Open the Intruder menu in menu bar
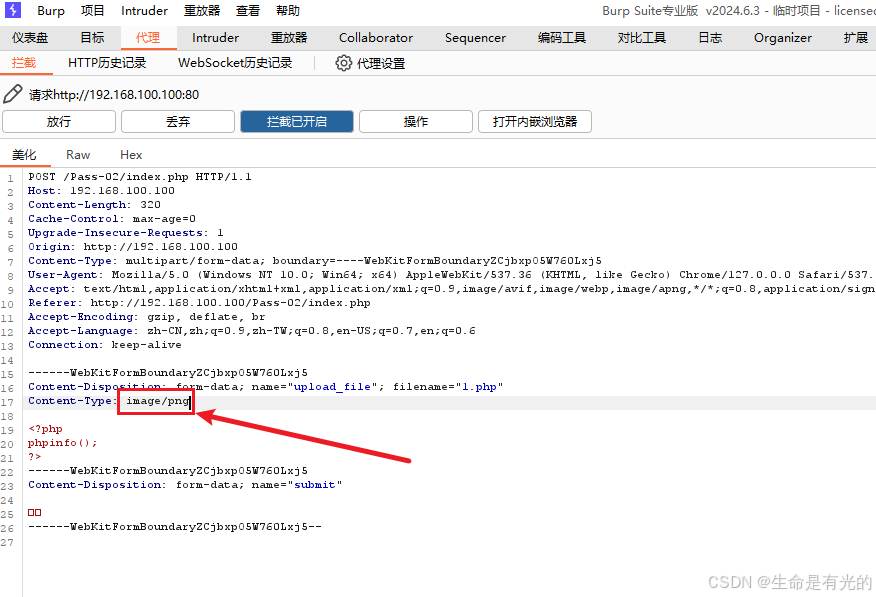This screenshot has width=876, height=597. coord(144,11)
